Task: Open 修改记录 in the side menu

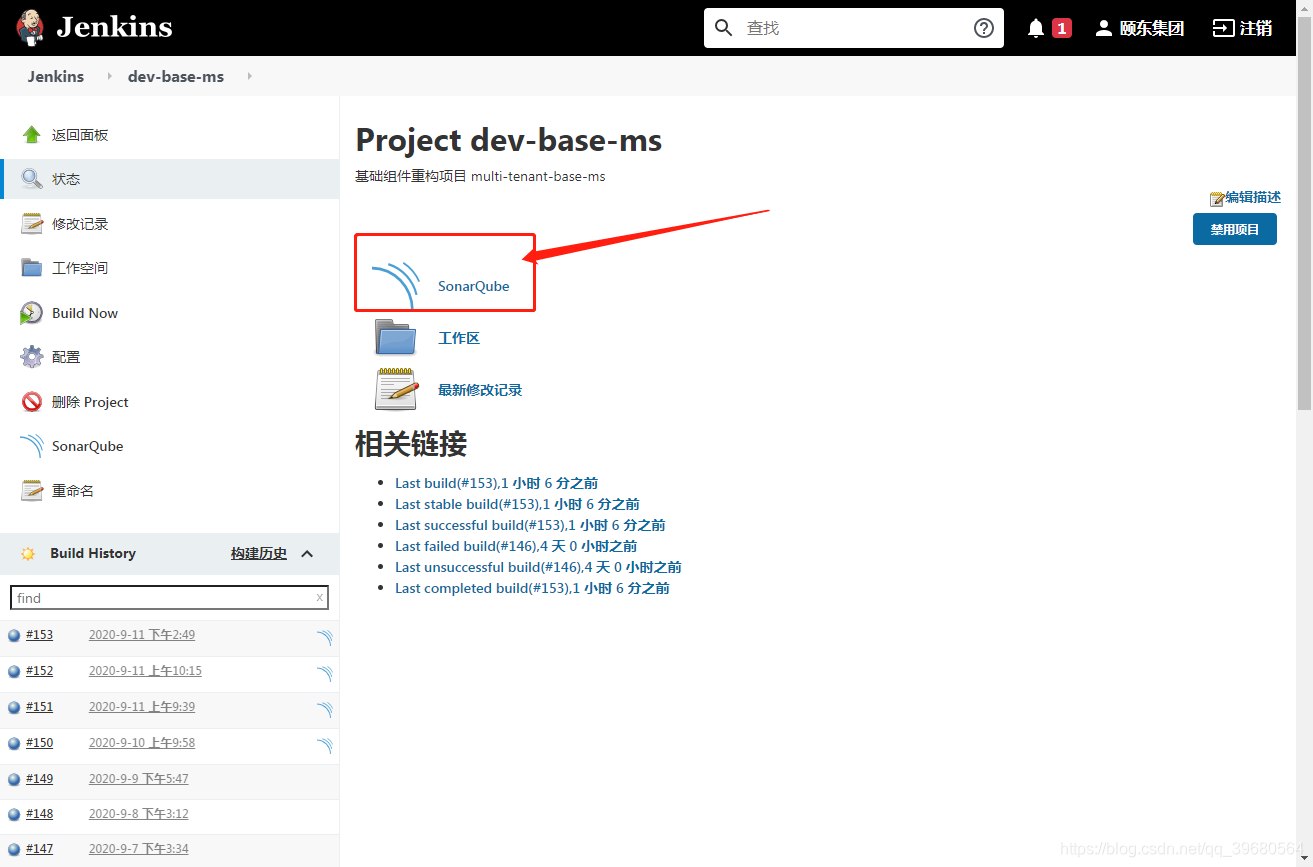Action: [80, 224]
